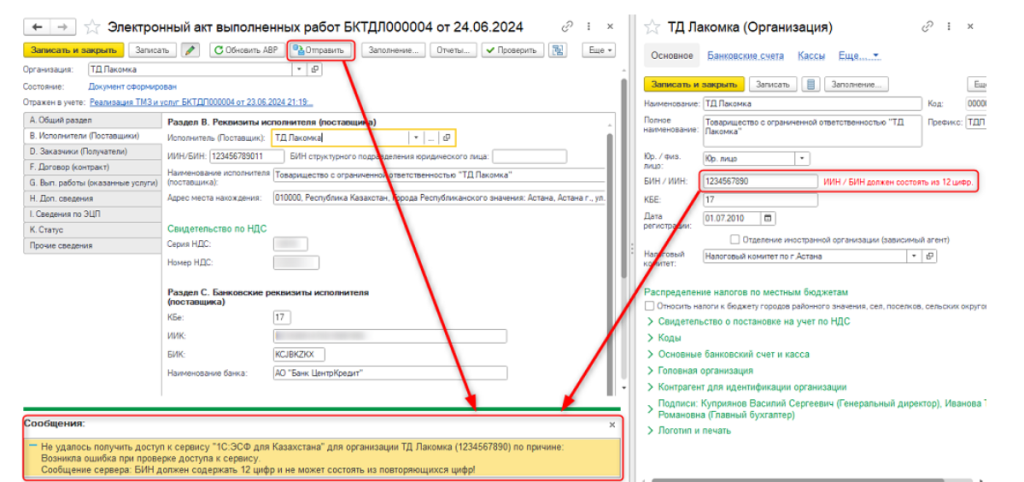The height and width of the screenshot is (482, 1024).
Task: Expand Логотип и печать section
Action: click(689, 430)
